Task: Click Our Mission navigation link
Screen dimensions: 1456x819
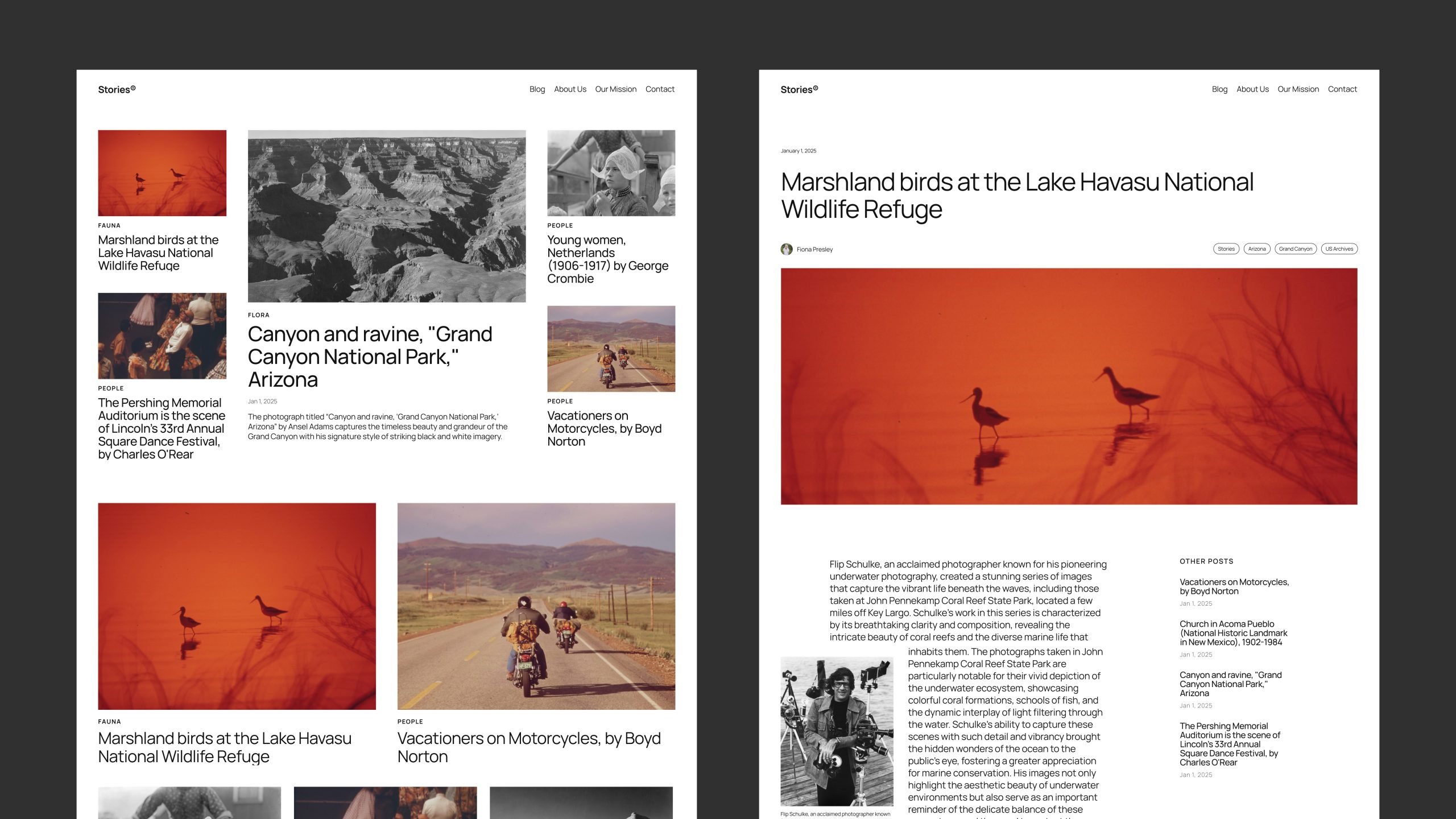Action: pos(615,89)
